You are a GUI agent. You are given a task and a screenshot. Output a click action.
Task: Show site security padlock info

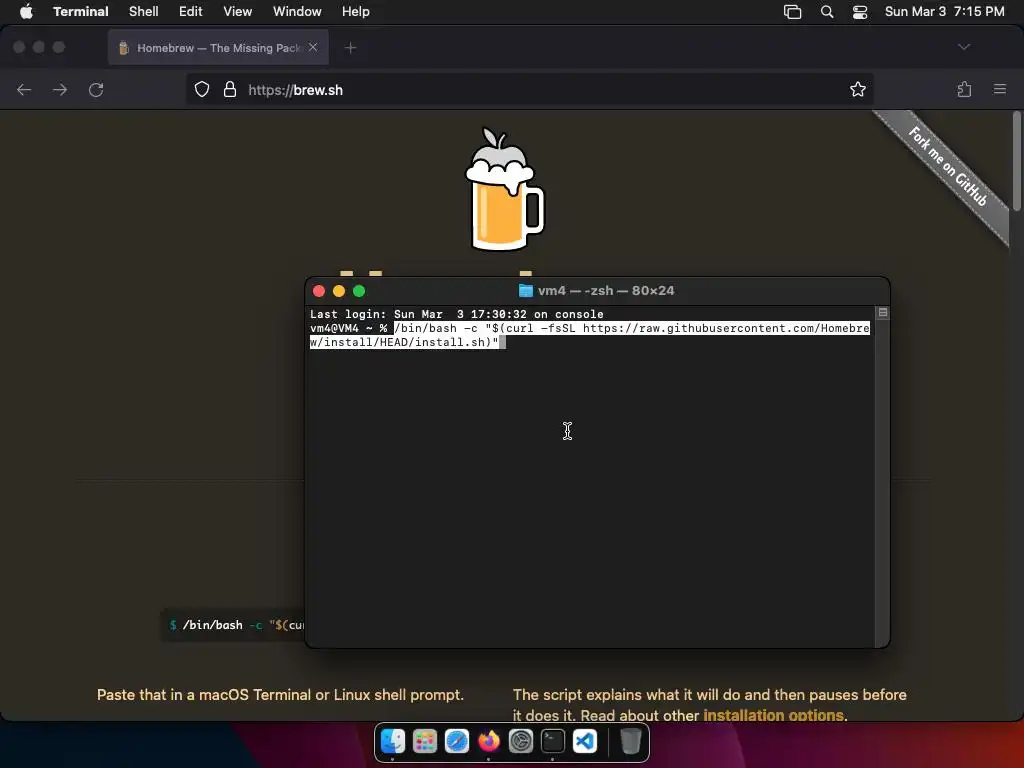pyautogui.click(x=230, y=89)
